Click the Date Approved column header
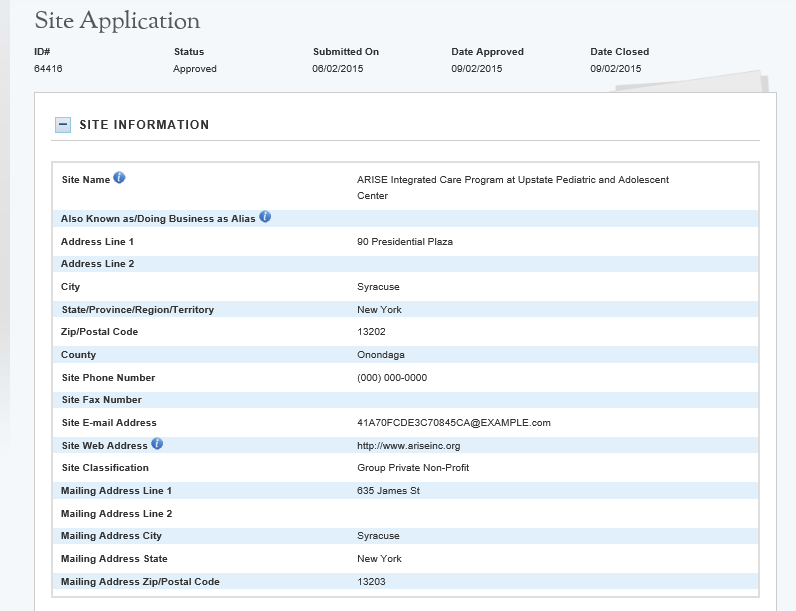796x611 pixels. tap(487, 52)
